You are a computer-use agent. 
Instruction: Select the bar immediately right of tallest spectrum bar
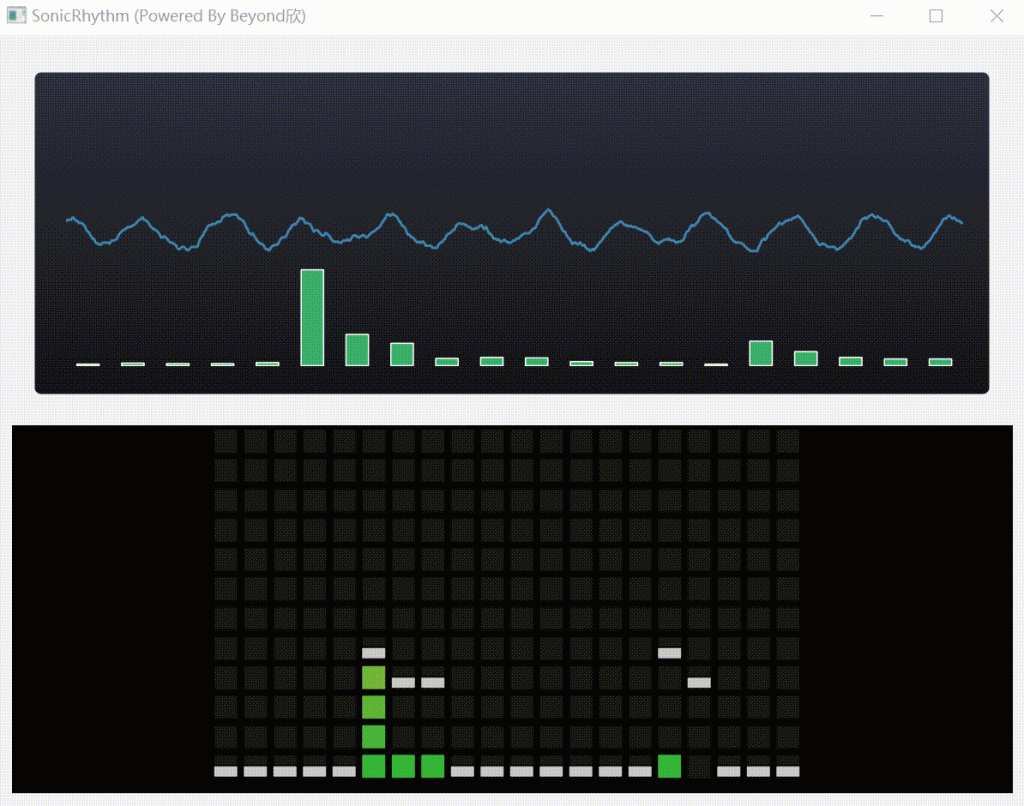tap(357, 349)
